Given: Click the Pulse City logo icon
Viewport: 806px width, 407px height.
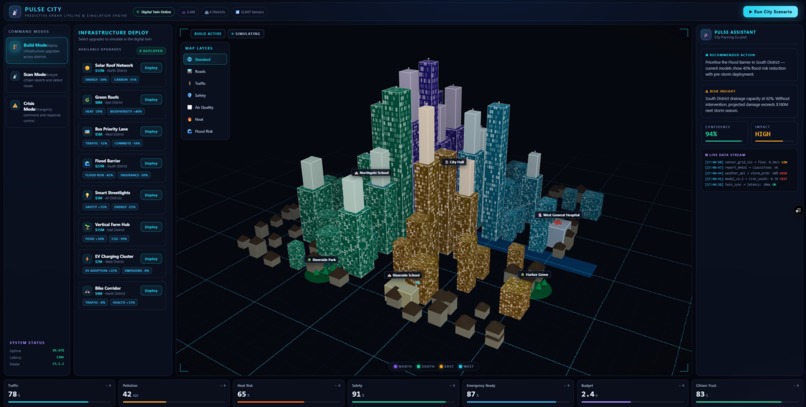Looking at the screenshot, I should (15, 11).
